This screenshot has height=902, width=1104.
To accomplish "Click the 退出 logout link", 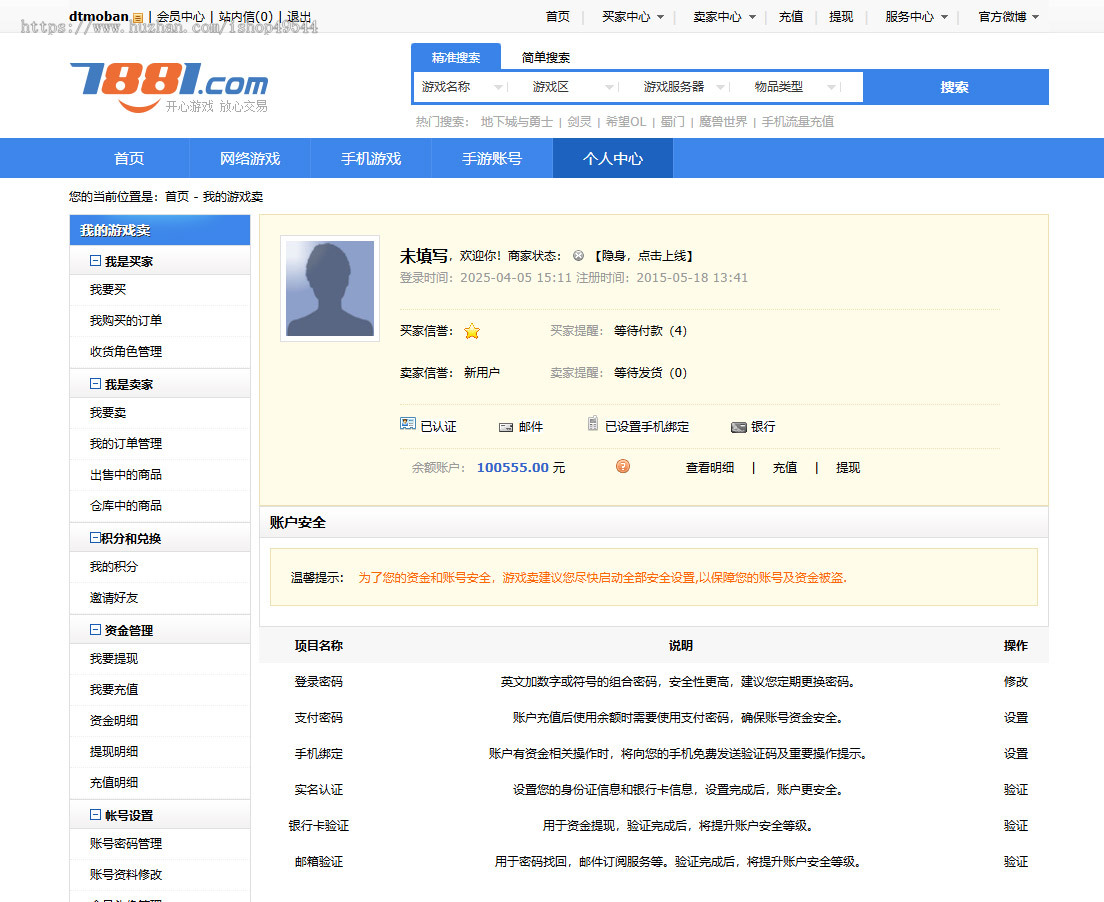I will click(299, 16).
